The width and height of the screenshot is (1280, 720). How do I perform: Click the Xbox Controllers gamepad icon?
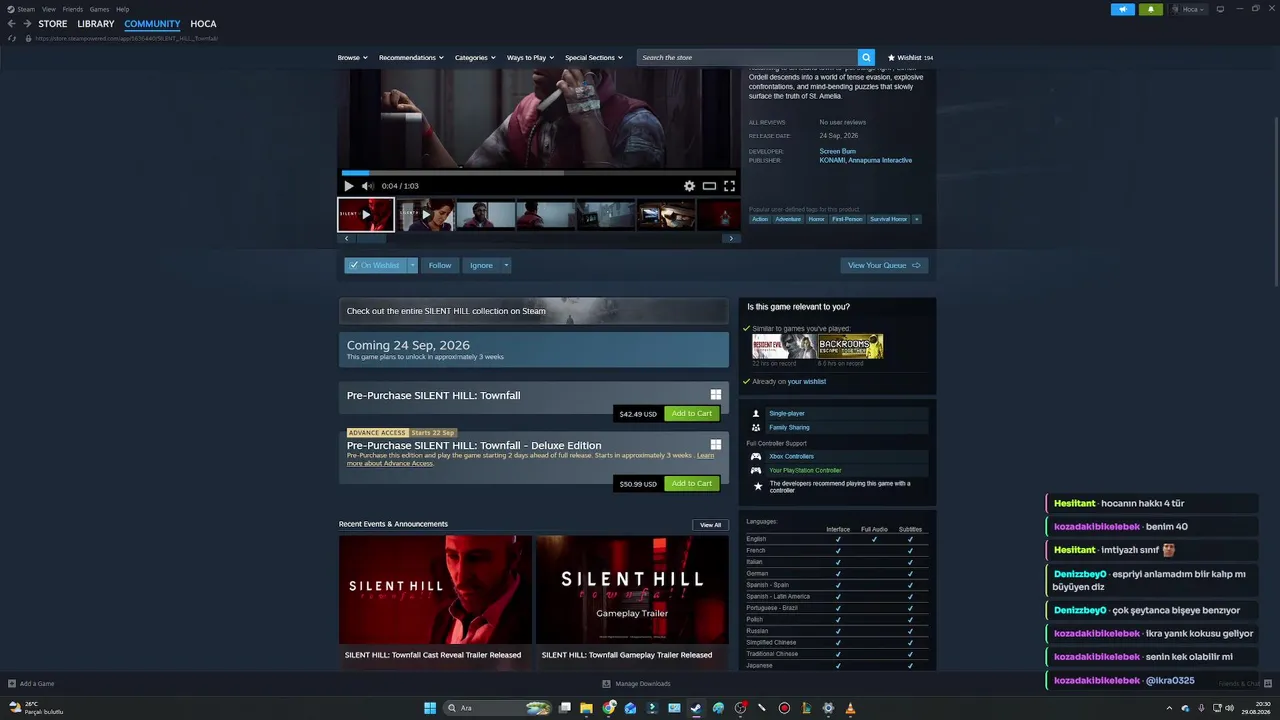pyautogui.click(x=756, y=456)
